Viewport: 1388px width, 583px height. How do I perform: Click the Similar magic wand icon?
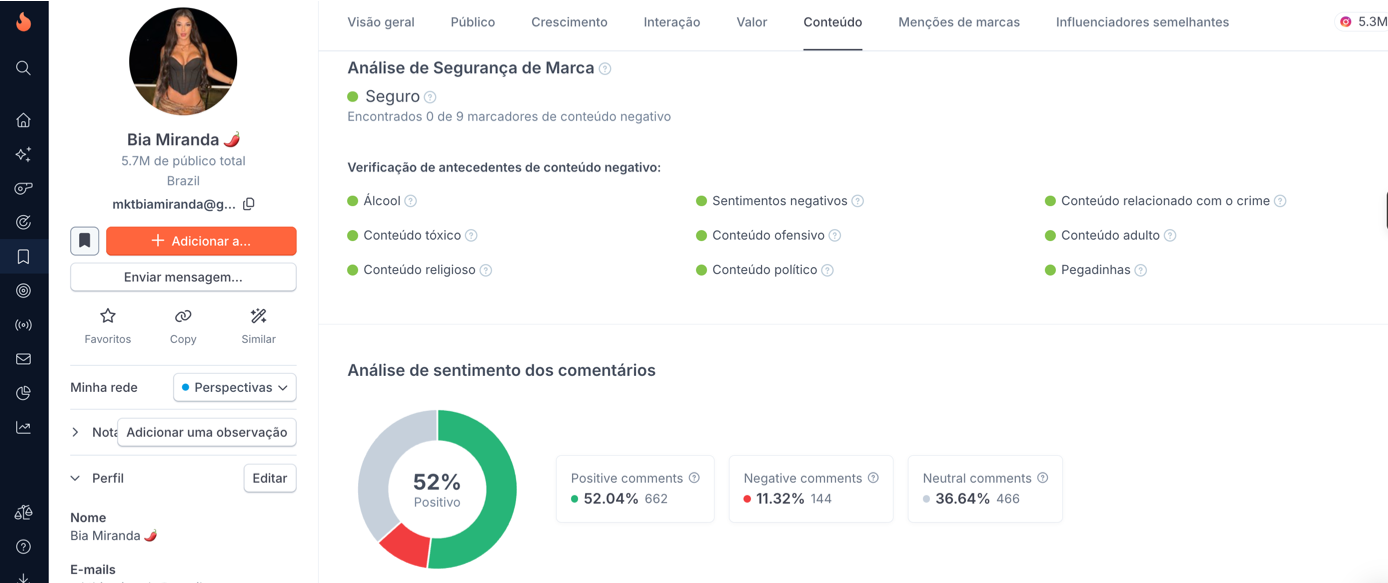pyautogui.click(x=258, y=316)
